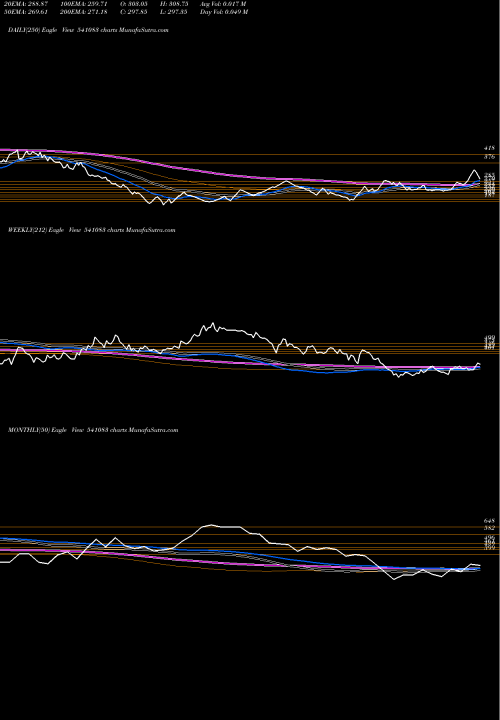Click the Avg Vol 0.017 M reading

(224, 4)
